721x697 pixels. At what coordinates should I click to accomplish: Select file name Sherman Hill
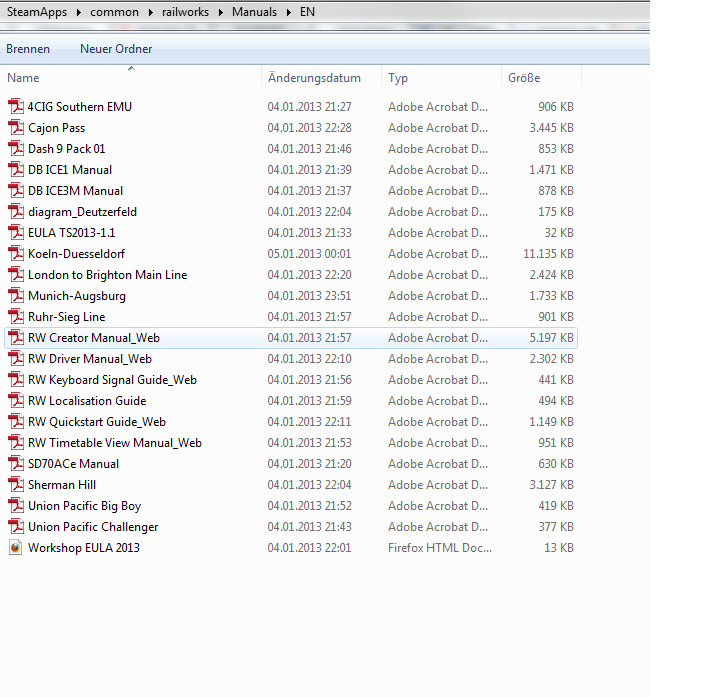[x=62, y=485]
